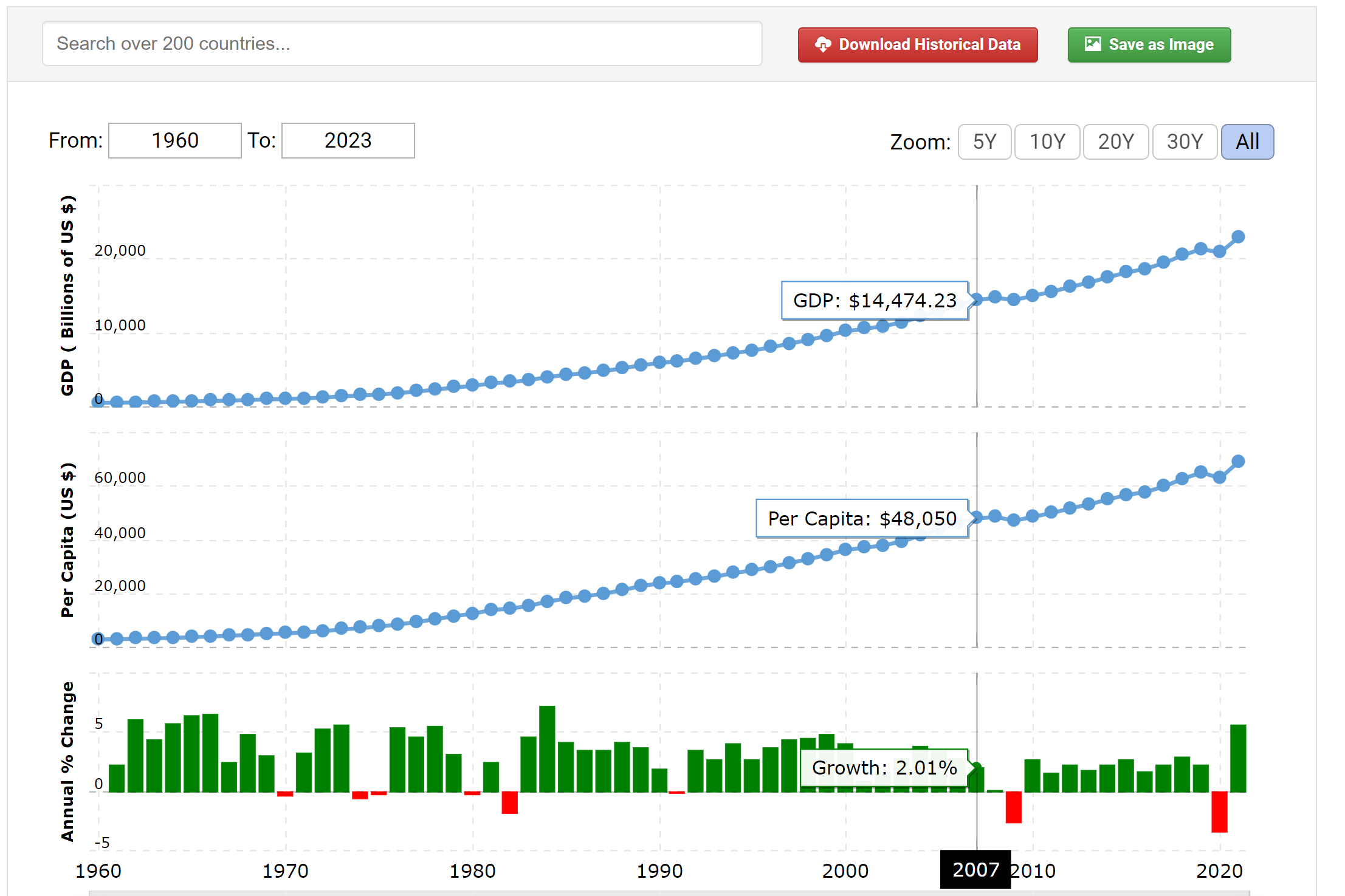Switch zoom to 30Y range
The image size is (1345, 896).
(1184, 142)
